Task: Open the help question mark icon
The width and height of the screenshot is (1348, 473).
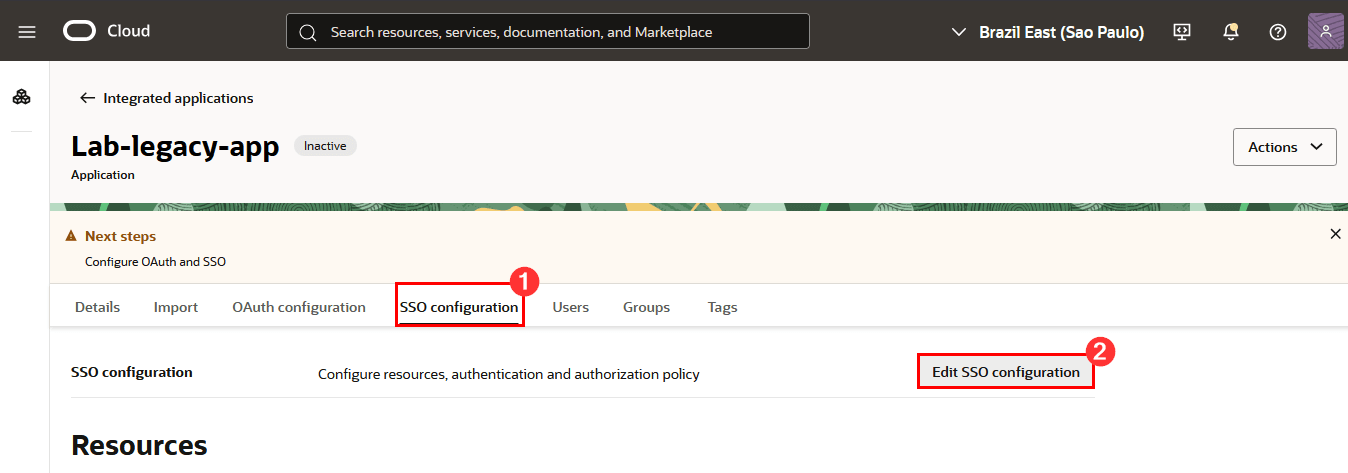Action: point(1277,32)
